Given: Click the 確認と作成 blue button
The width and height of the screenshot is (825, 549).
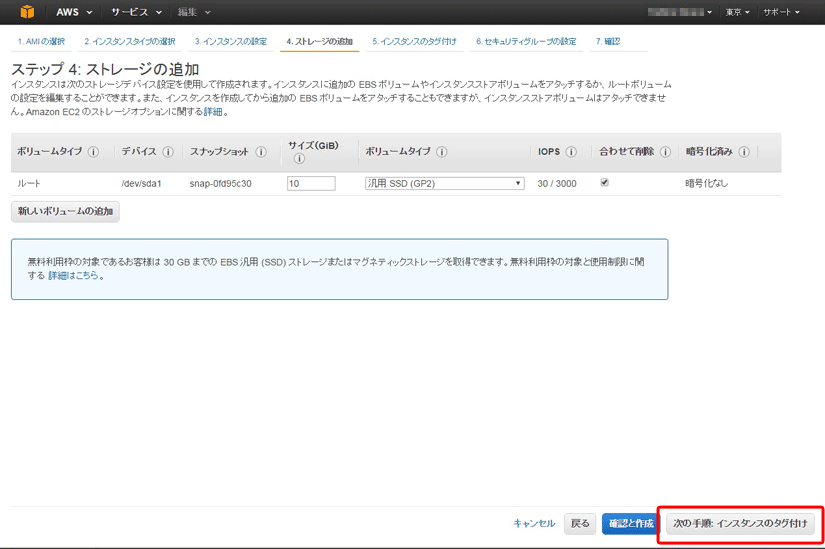Looking at the screenshot, I should pyautogui.click(x=629, y=523).
